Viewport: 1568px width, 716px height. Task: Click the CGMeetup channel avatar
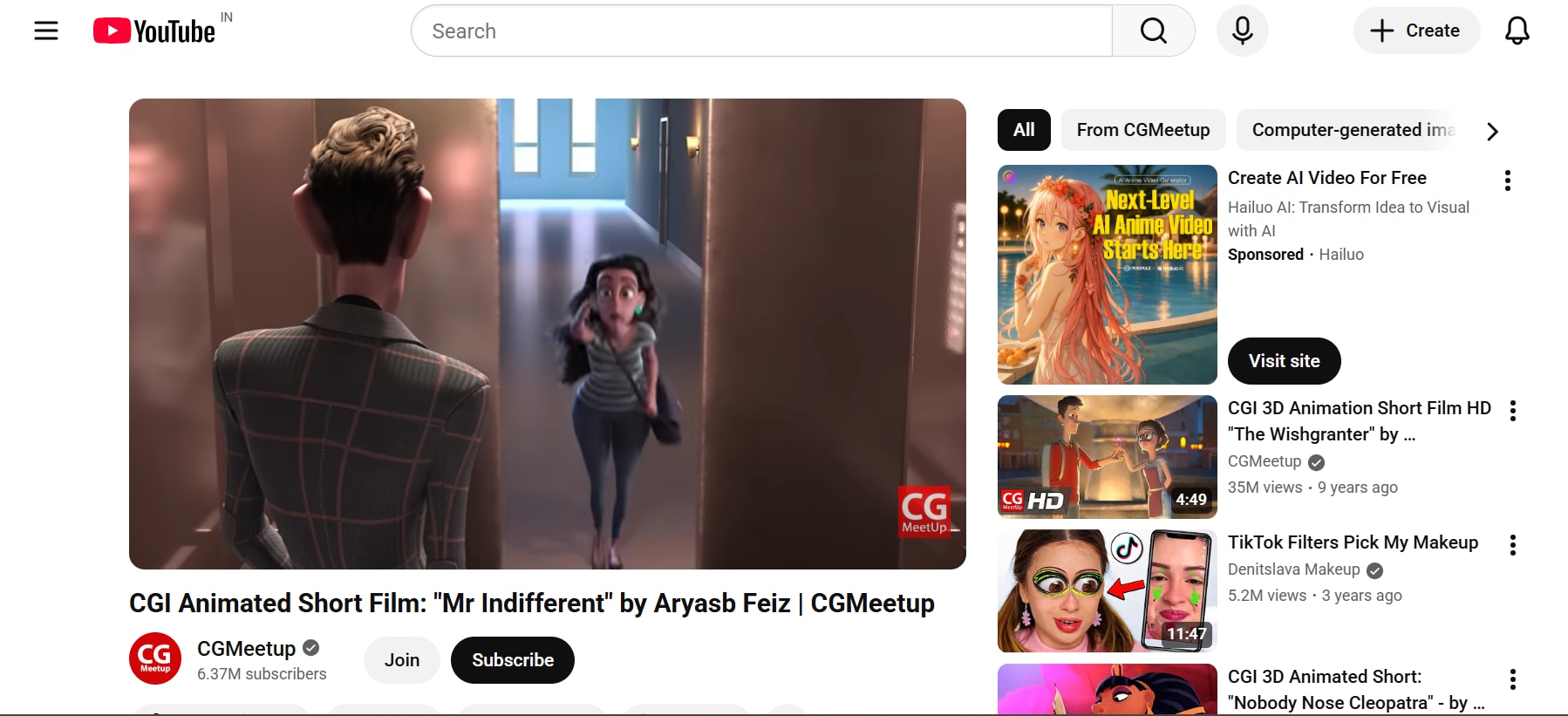pos(155,658)
